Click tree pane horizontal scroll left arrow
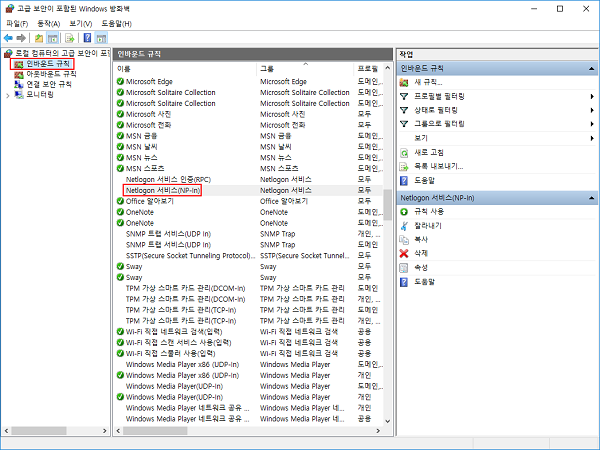The height and width of the screenshot is (450, 600). 6,431
